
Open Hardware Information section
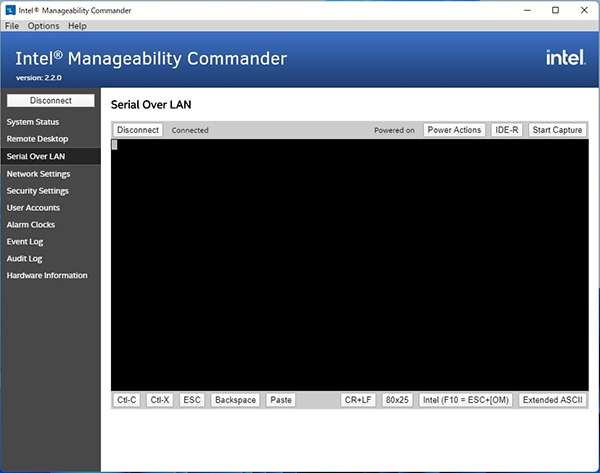(x=47, y=276)
